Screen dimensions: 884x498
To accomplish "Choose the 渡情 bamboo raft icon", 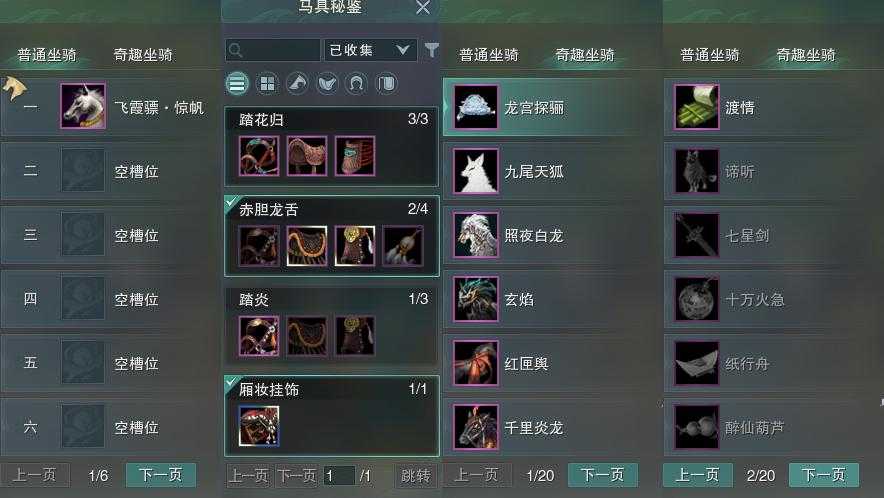I will tap(697, 107).
